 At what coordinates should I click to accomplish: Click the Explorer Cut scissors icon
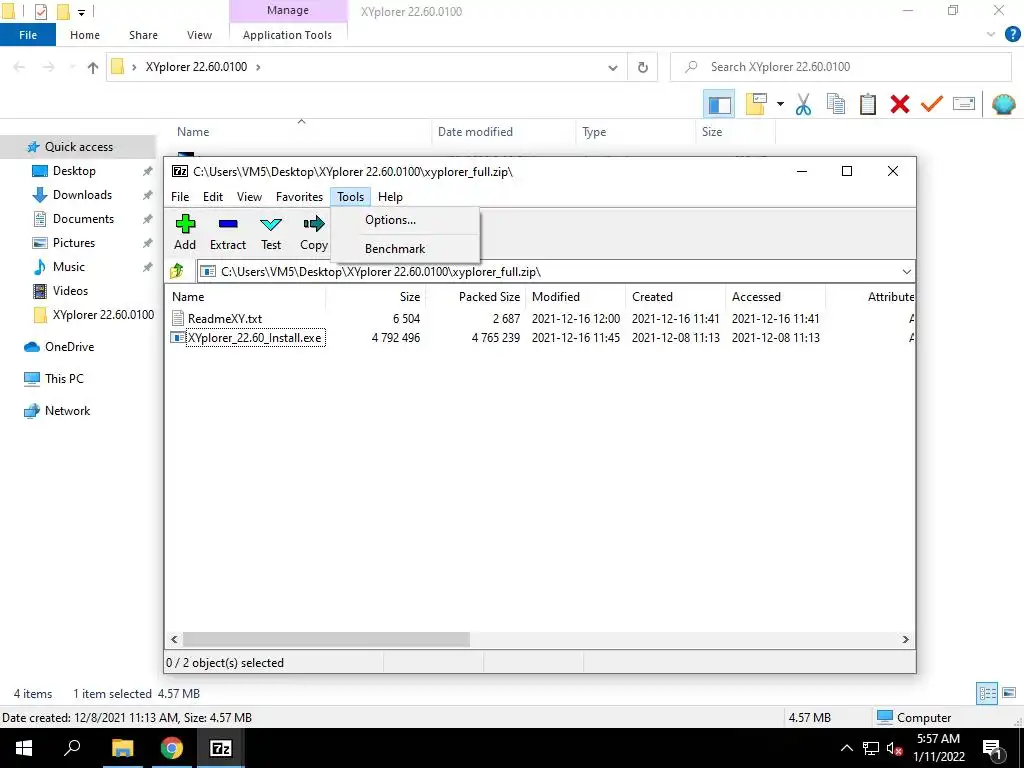(803, 104)
